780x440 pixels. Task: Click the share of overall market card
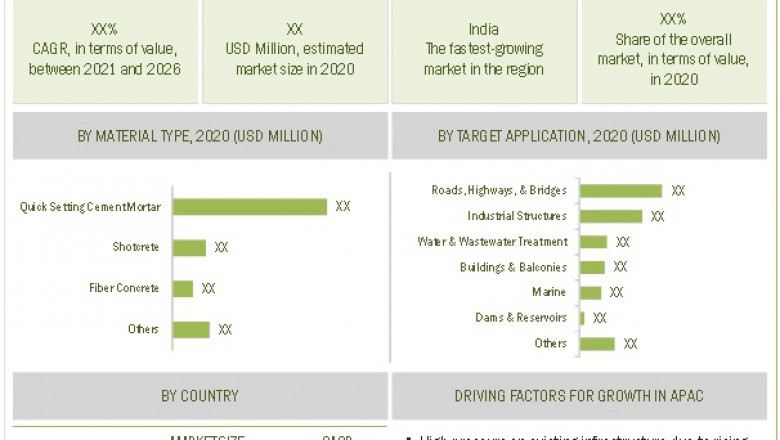pos(672,50)
